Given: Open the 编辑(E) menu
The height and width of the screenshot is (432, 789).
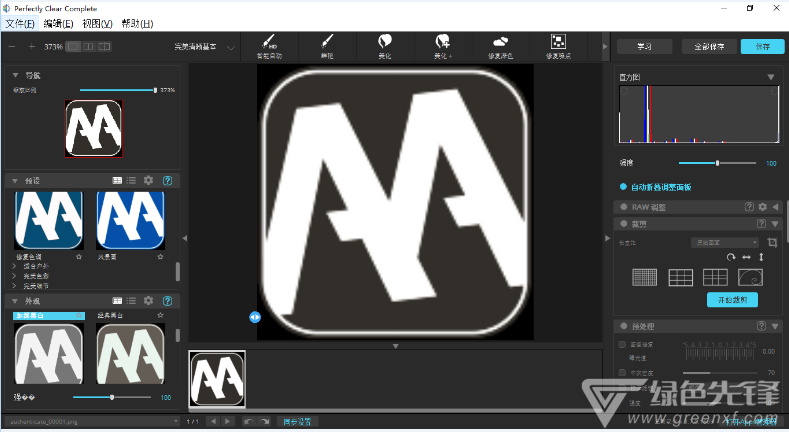Looking at the screenshot, I should (58, 24).
